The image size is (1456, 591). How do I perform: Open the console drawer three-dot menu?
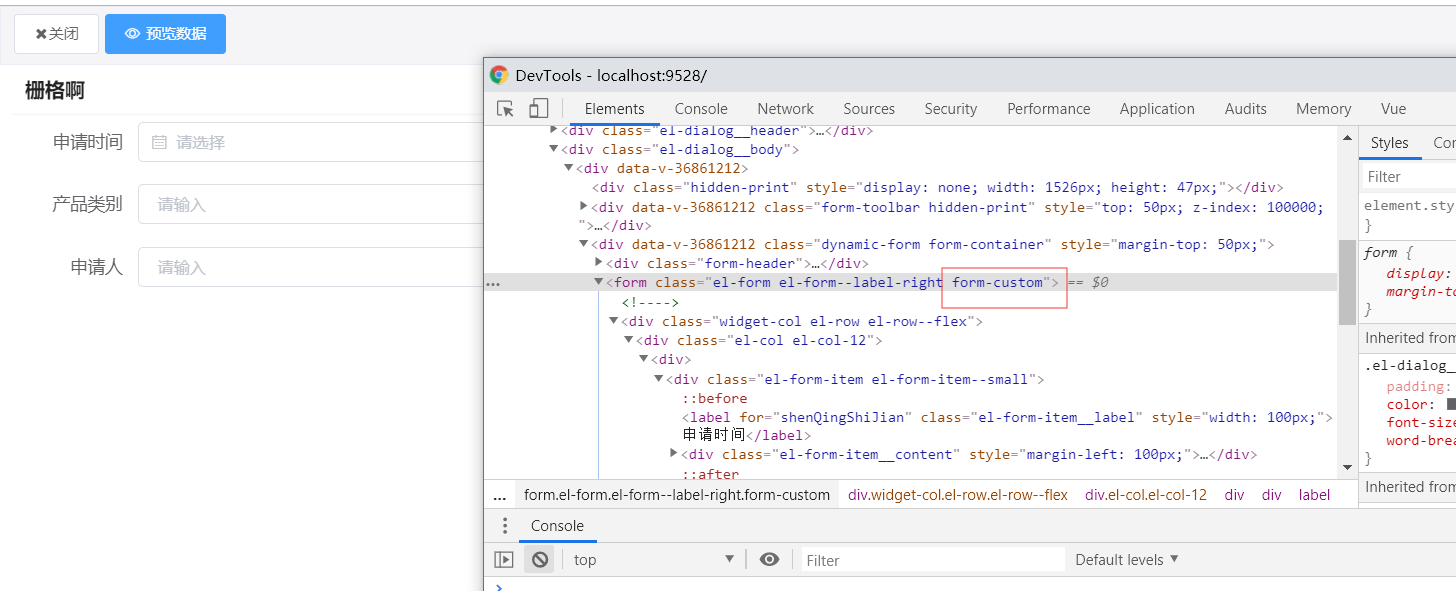click(505, 526)
